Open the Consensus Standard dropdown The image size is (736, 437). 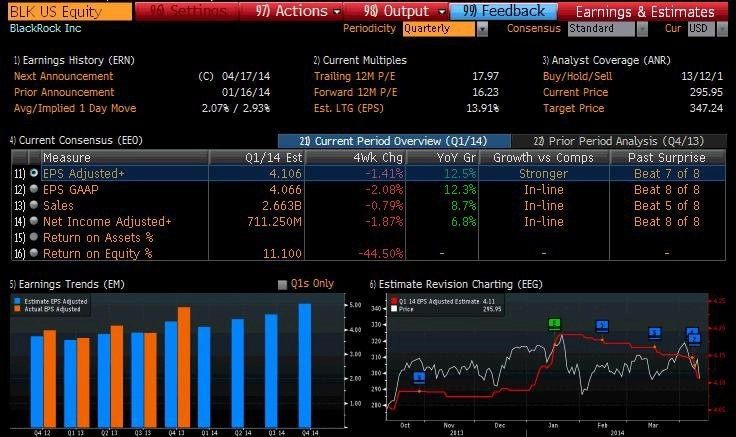(x=642, y=29)
